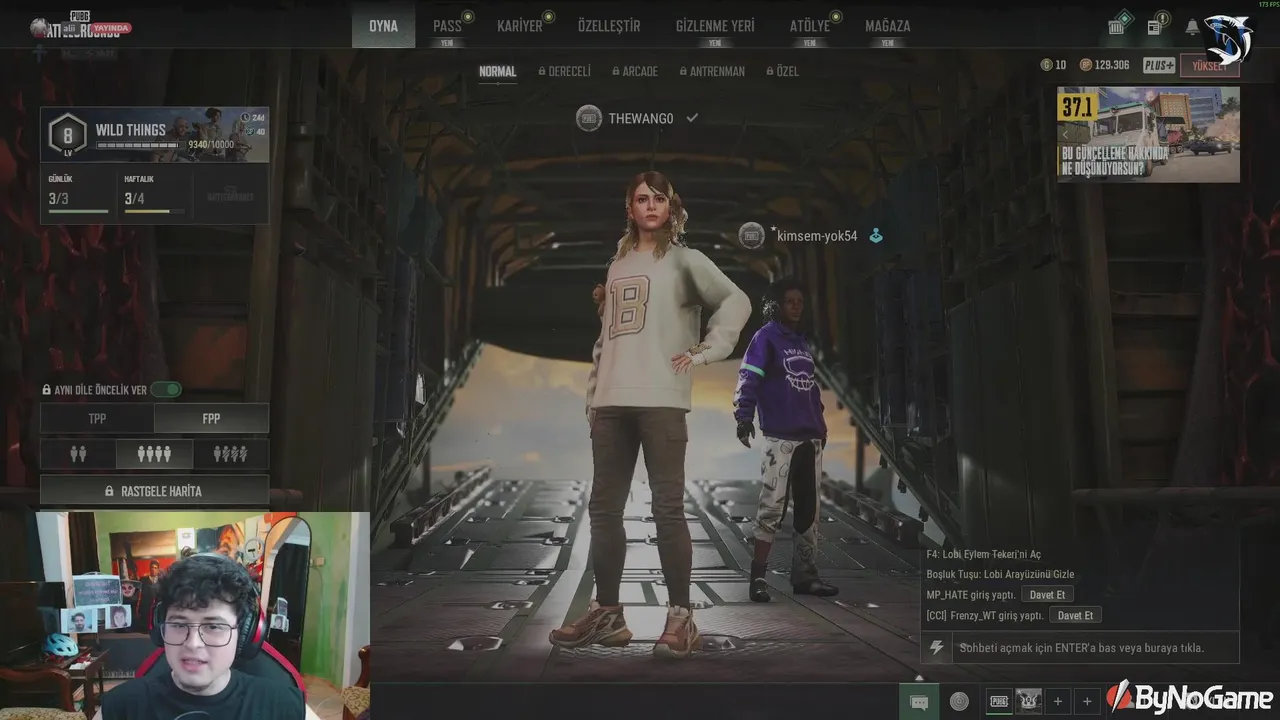Viewport: 1280px width, 720px height.
Task: Select the locked ÖZEL mode tab
Action: pyautogui.click(x=782, y=72)
